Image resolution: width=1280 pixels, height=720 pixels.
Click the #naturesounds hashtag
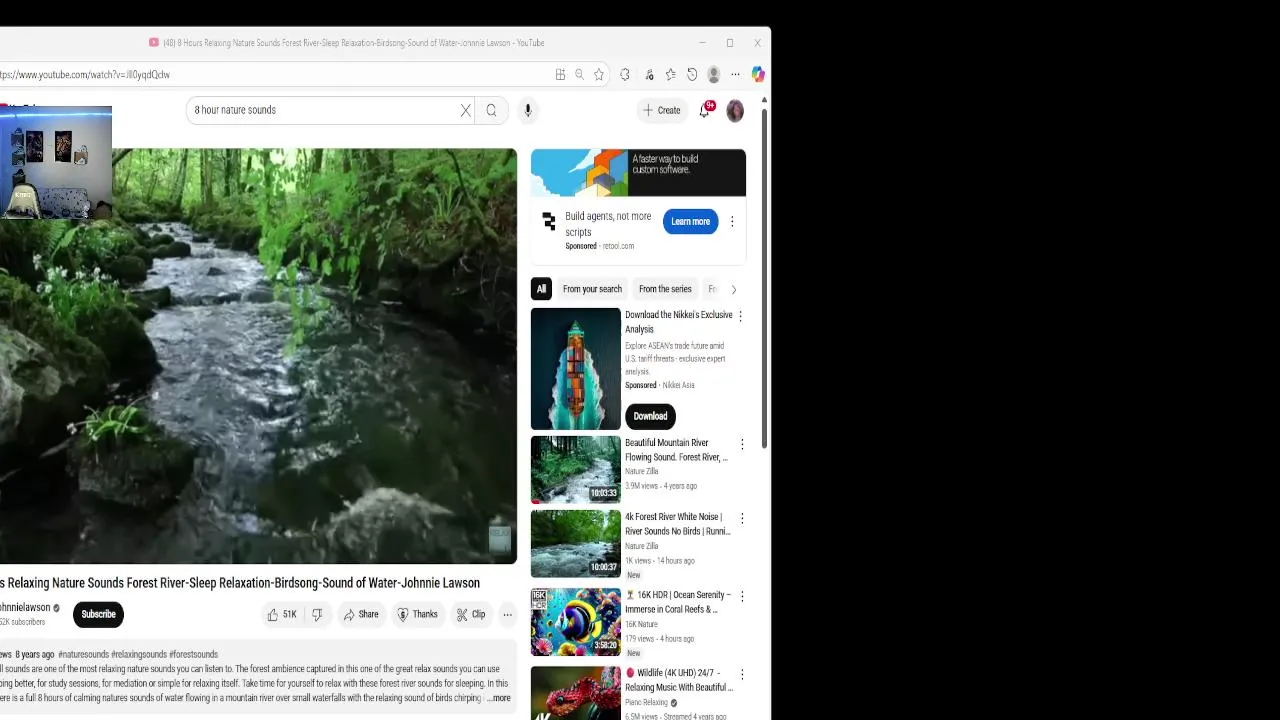tap(83, 655)
